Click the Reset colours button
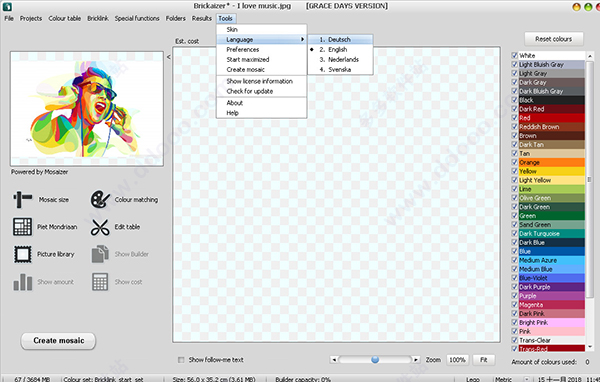Viewport: 600px width, 382px height. (x=553, y=39)
